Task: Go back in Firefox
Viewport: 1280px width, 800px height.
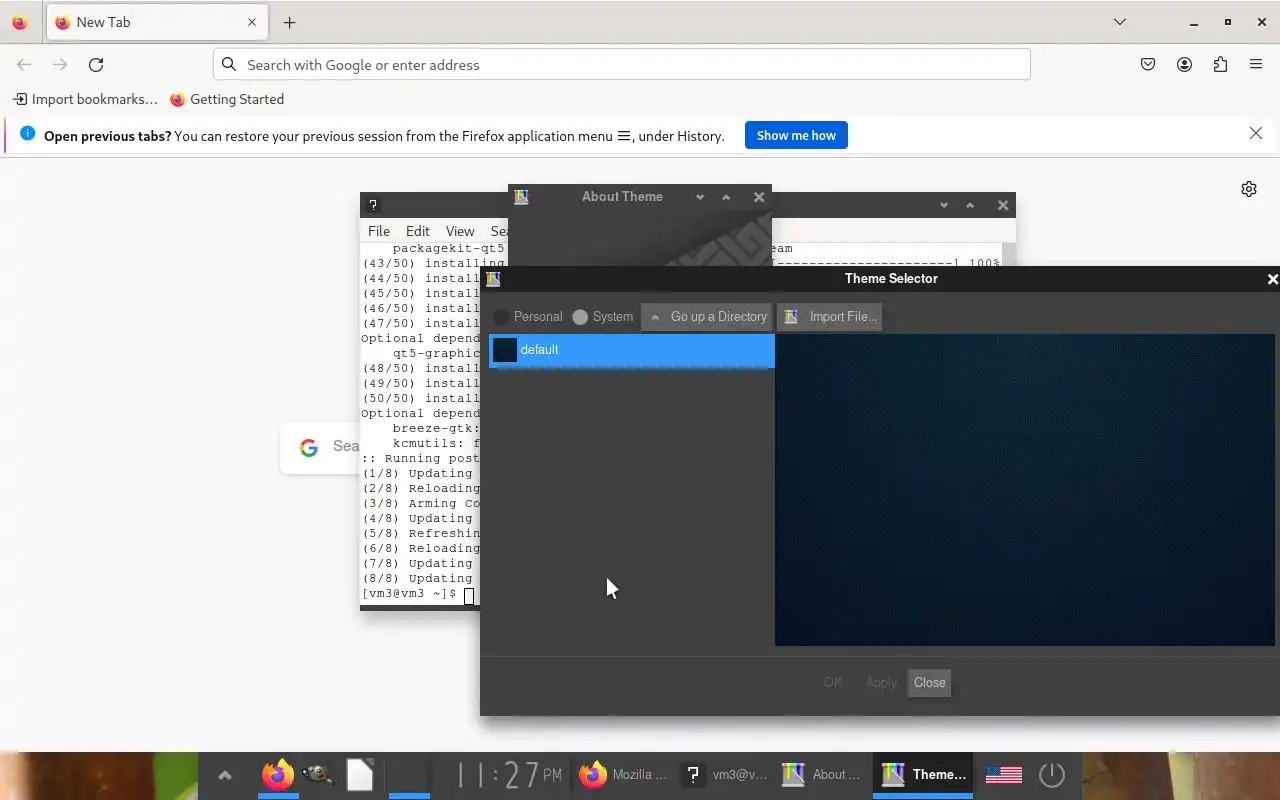Action: click(24, 65)
